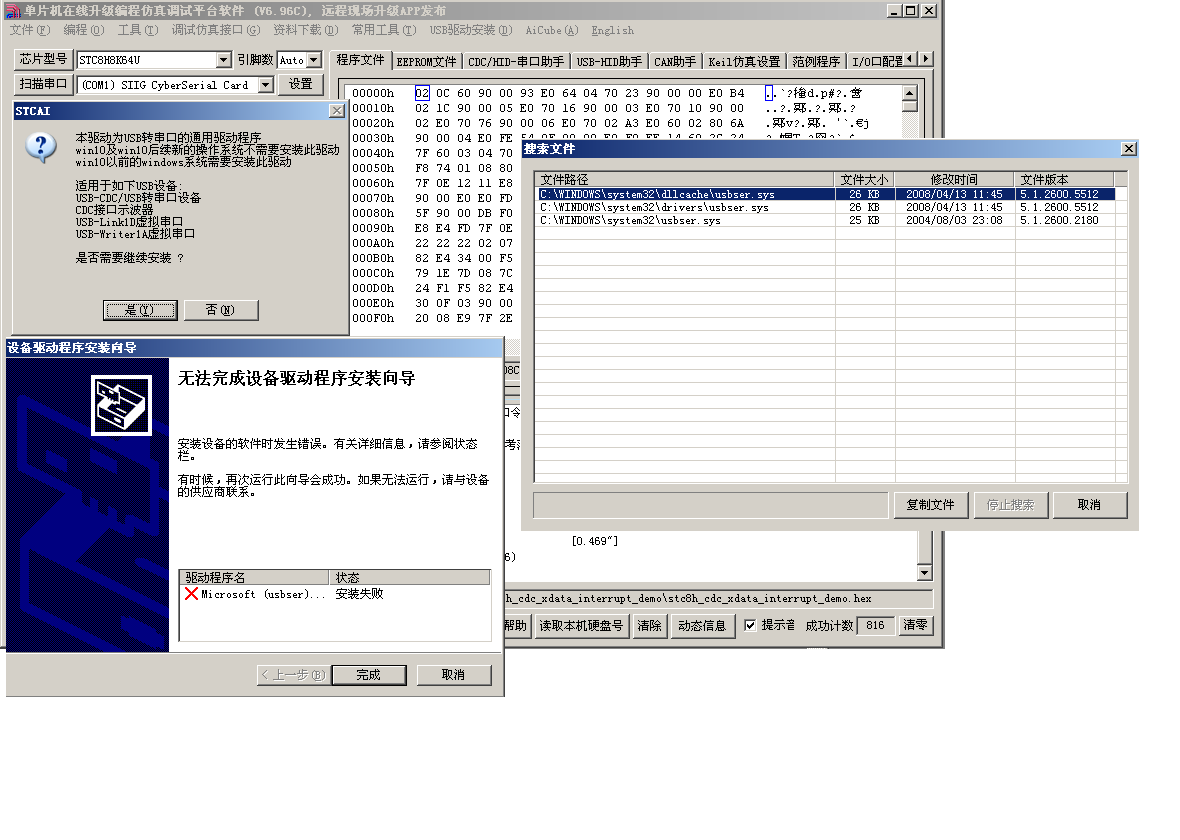The width and height of the screenshot is (1180, 840).
Task: Click 是(Y) in the STCAI dialog
Action: tap(140, 310)
